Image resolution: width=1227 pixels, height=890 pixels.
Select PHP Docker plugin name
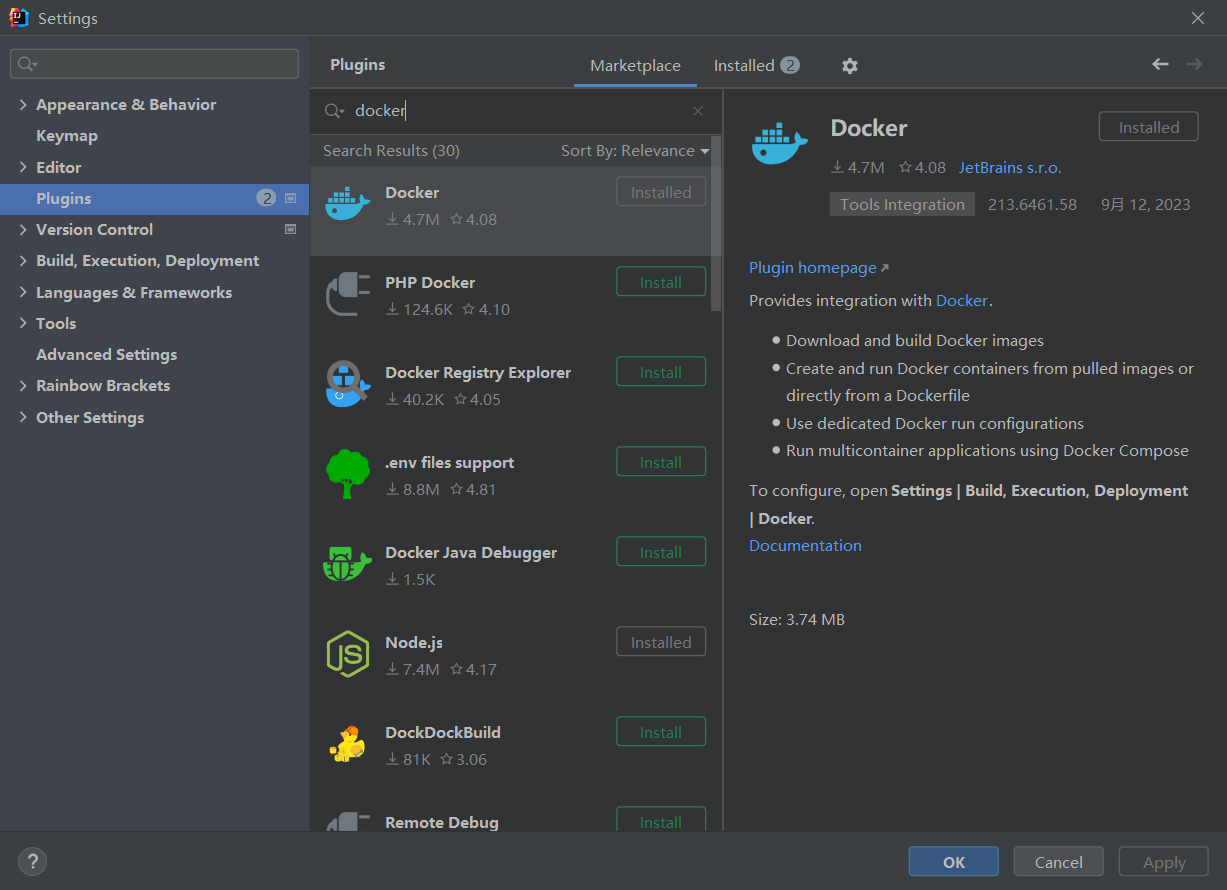(430, 282)
